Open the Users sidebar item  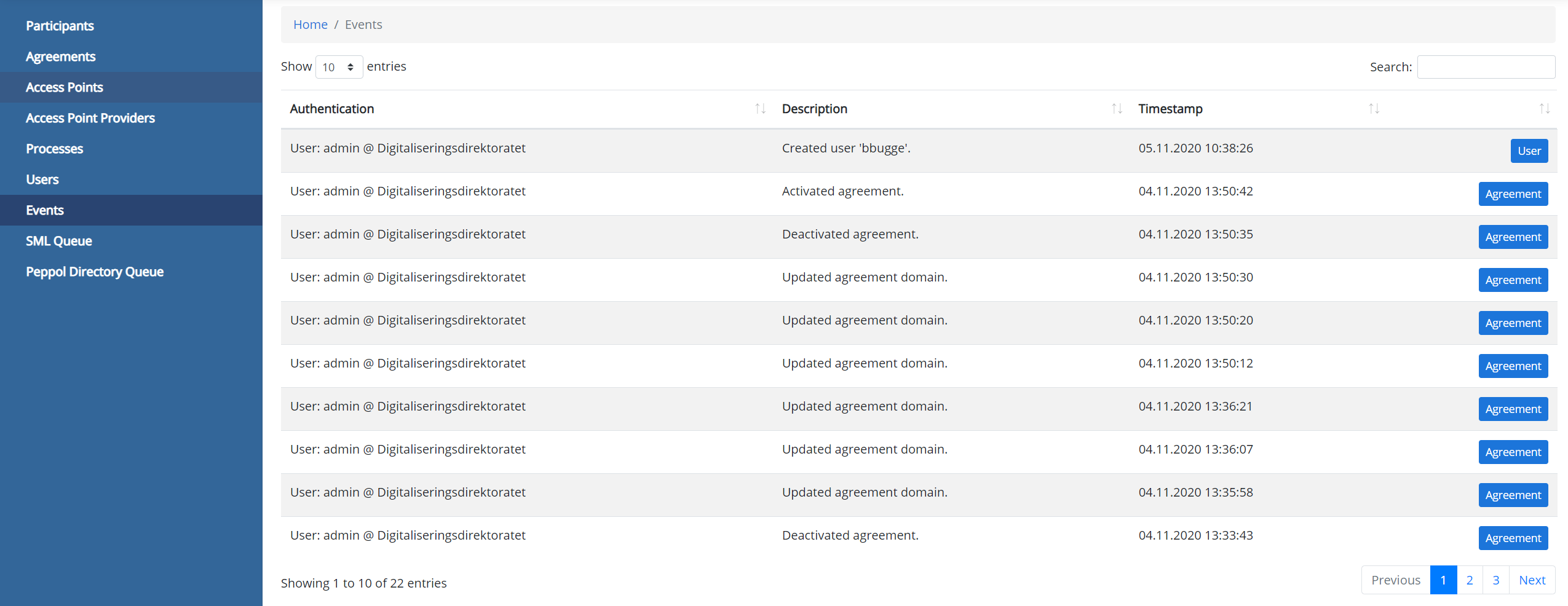pyautogui.click(x=42, y=179)
